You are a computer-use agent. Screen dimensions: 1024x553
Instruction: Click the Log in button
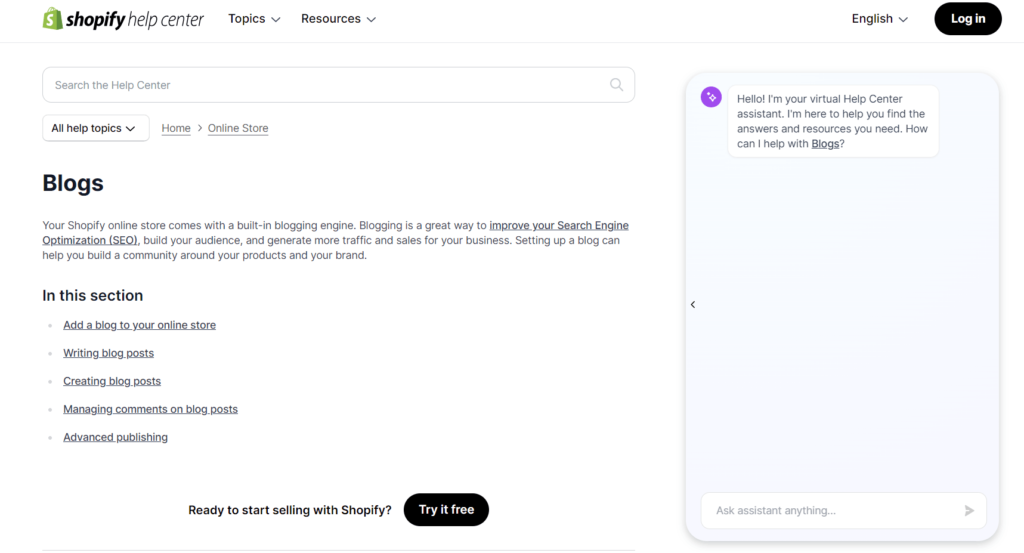968,19
